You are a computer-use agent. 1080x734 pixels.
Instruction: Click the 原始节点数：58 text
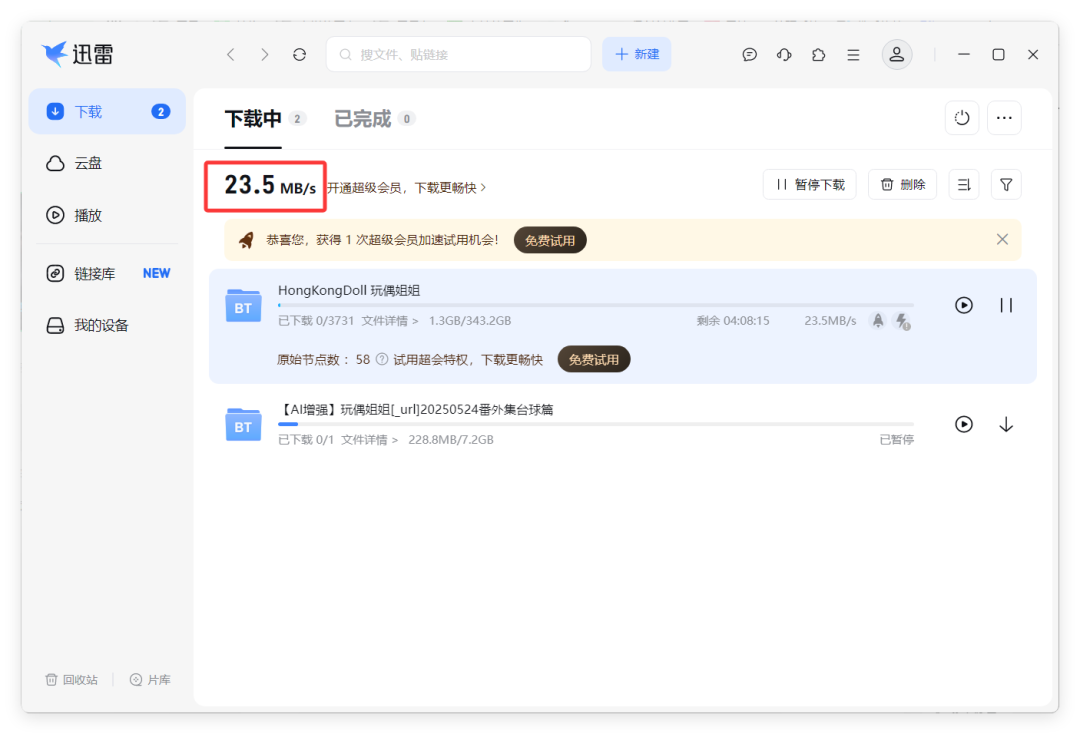[323, 359]
